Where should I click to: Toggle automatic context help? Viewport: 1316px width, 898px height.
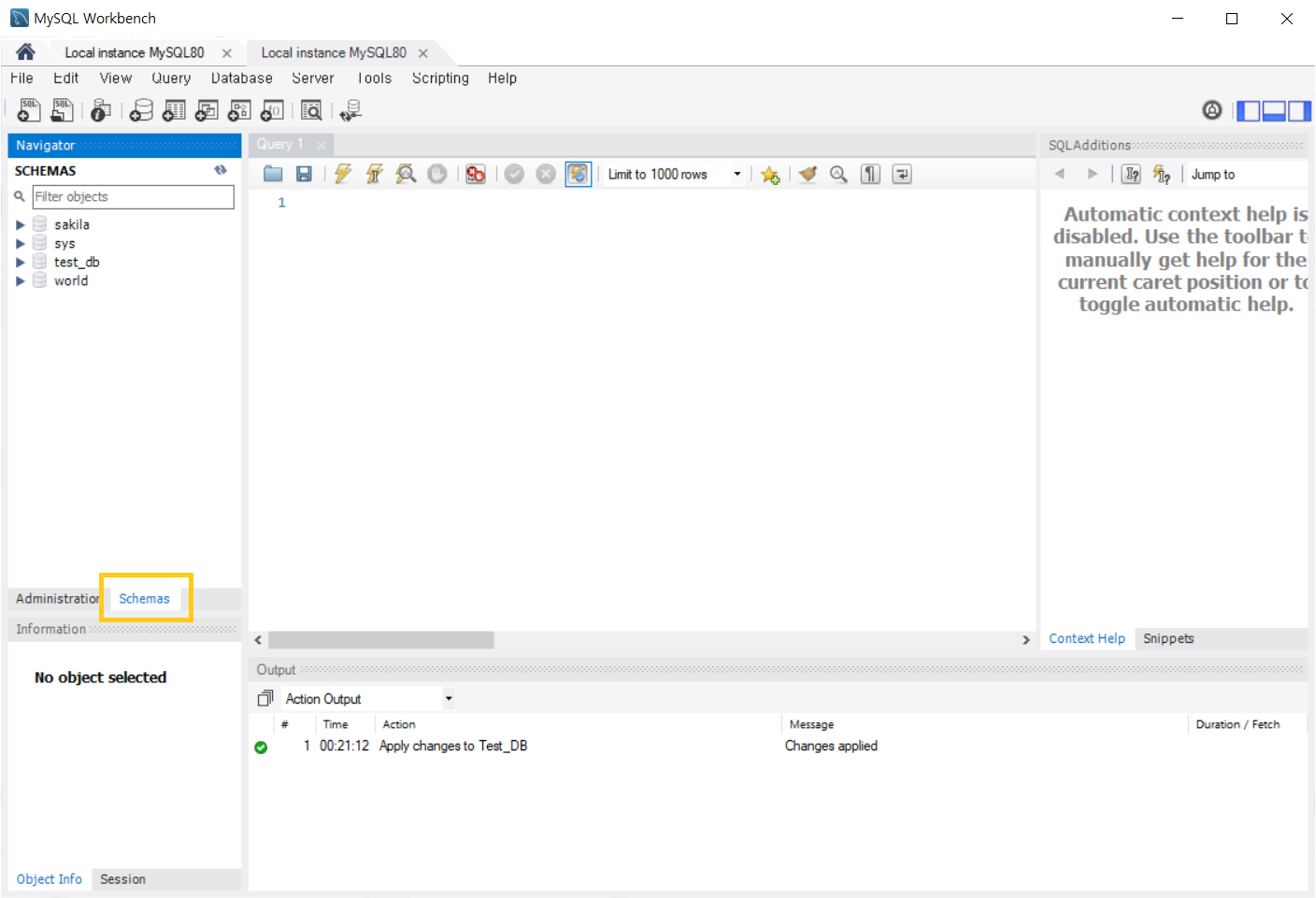pos(1162,174)
